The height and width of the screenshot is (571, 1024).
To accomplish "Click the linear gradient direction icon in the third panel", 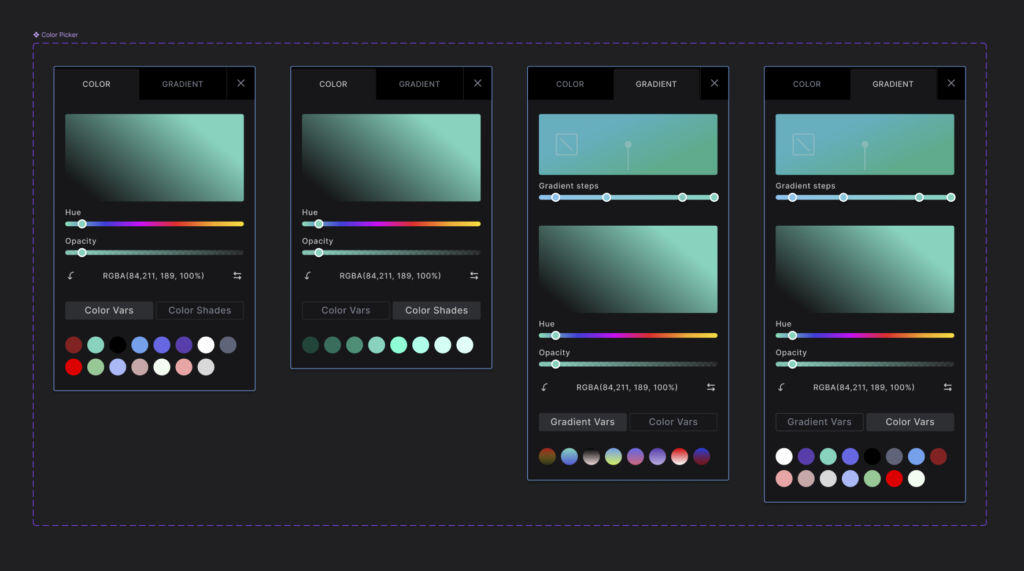I will click(567, 144).
